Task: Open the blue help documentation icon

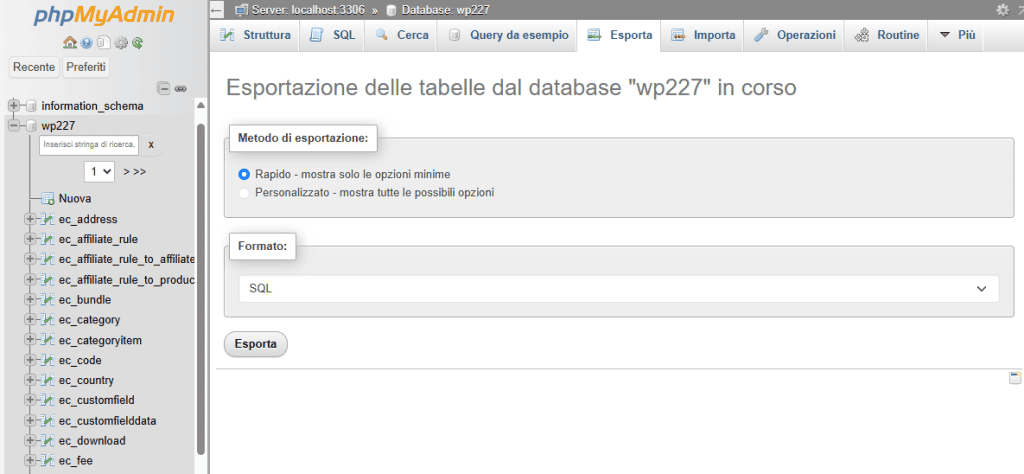Action: pos(86,43)
